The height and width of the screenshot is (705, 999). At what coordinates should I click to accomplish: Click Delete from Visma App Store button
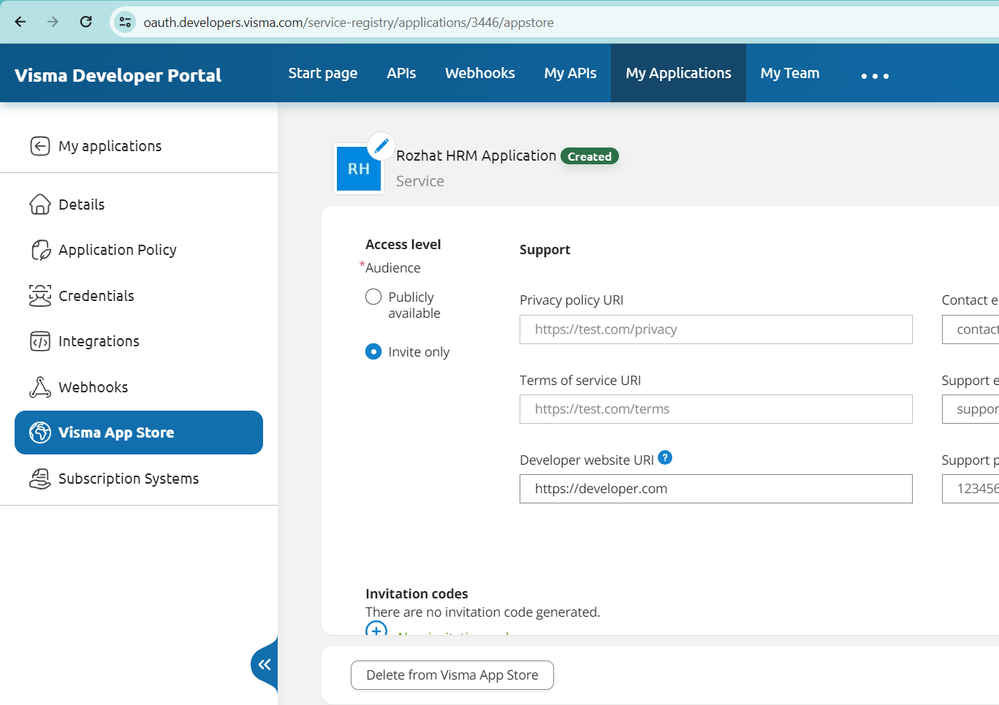452,675
